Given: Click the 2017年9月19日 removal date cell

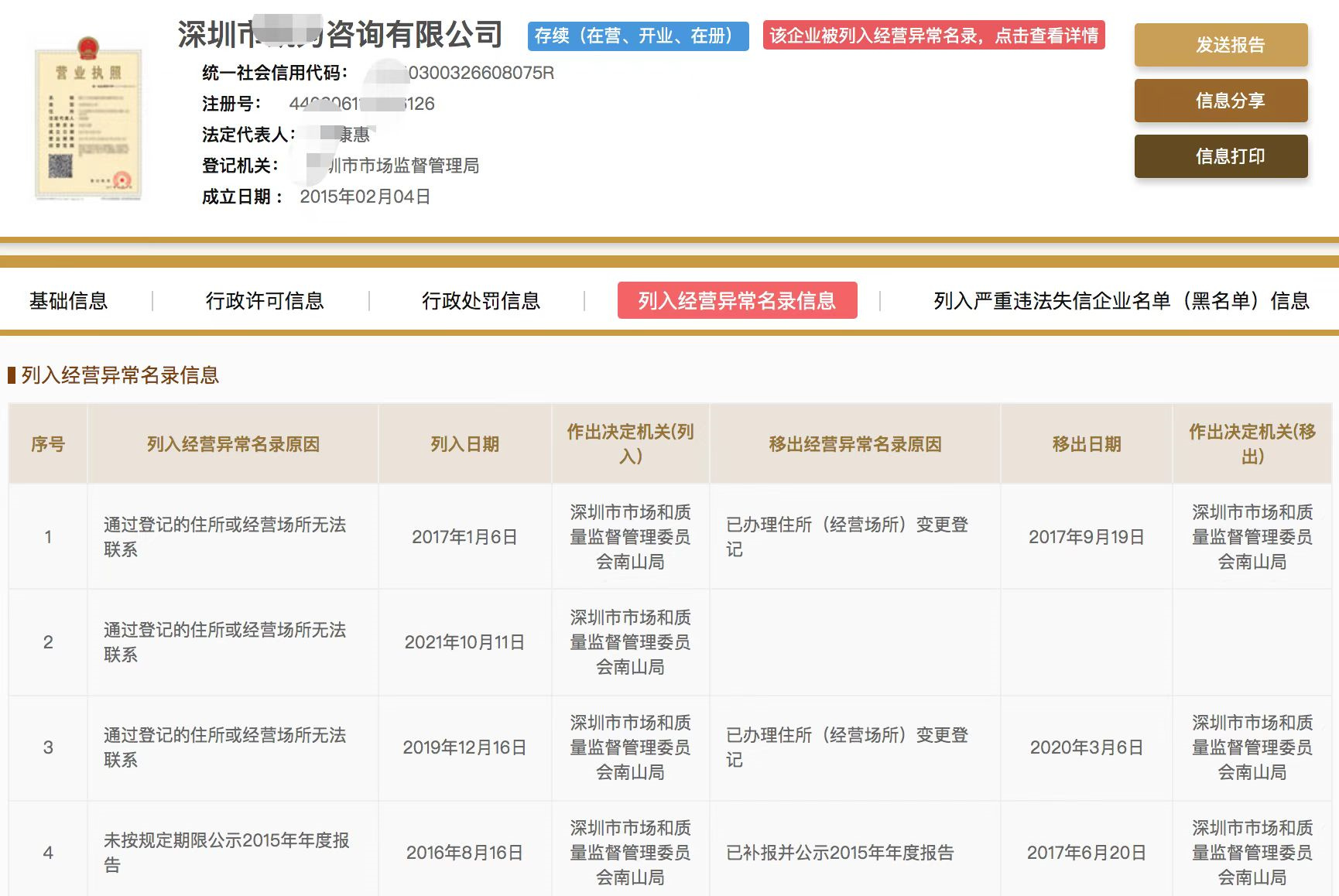Looking at the screenshot, I should click(1086, 537).
